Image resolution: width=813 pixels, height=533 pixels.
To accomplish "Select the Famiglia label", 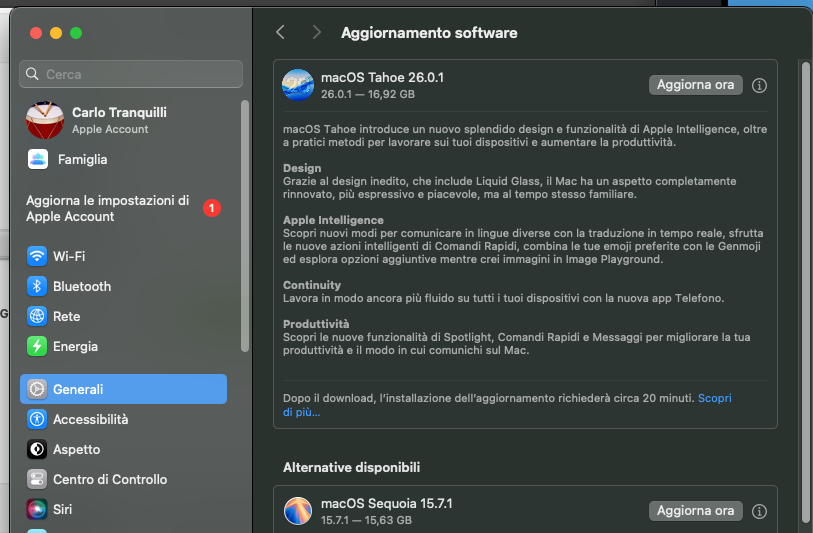I will click(x=82, y=160).
